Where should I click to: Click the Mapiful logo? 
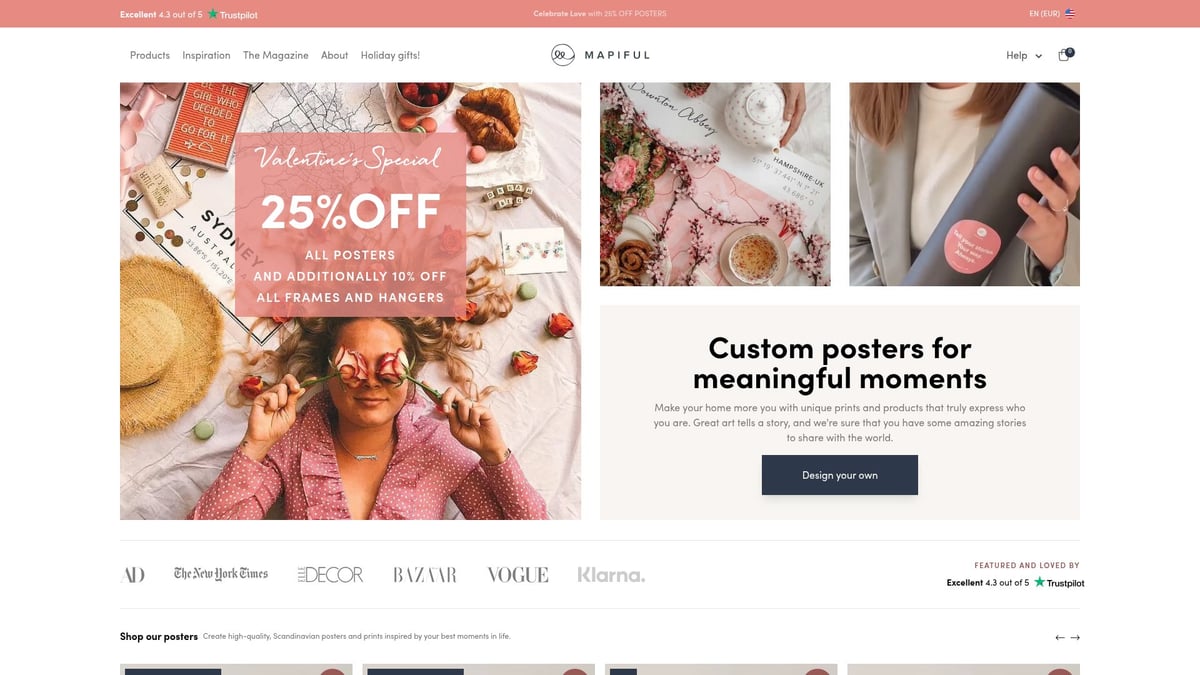[600, 55]
